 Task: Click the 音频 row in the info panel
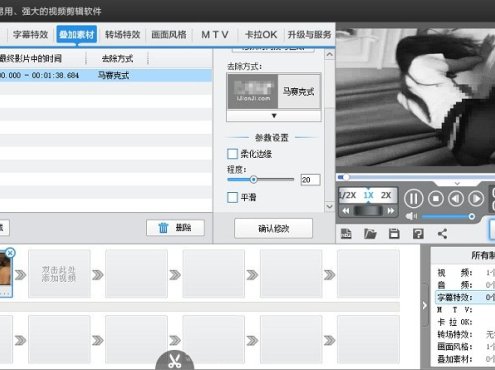pyautogui.click(x=465, y=285)
